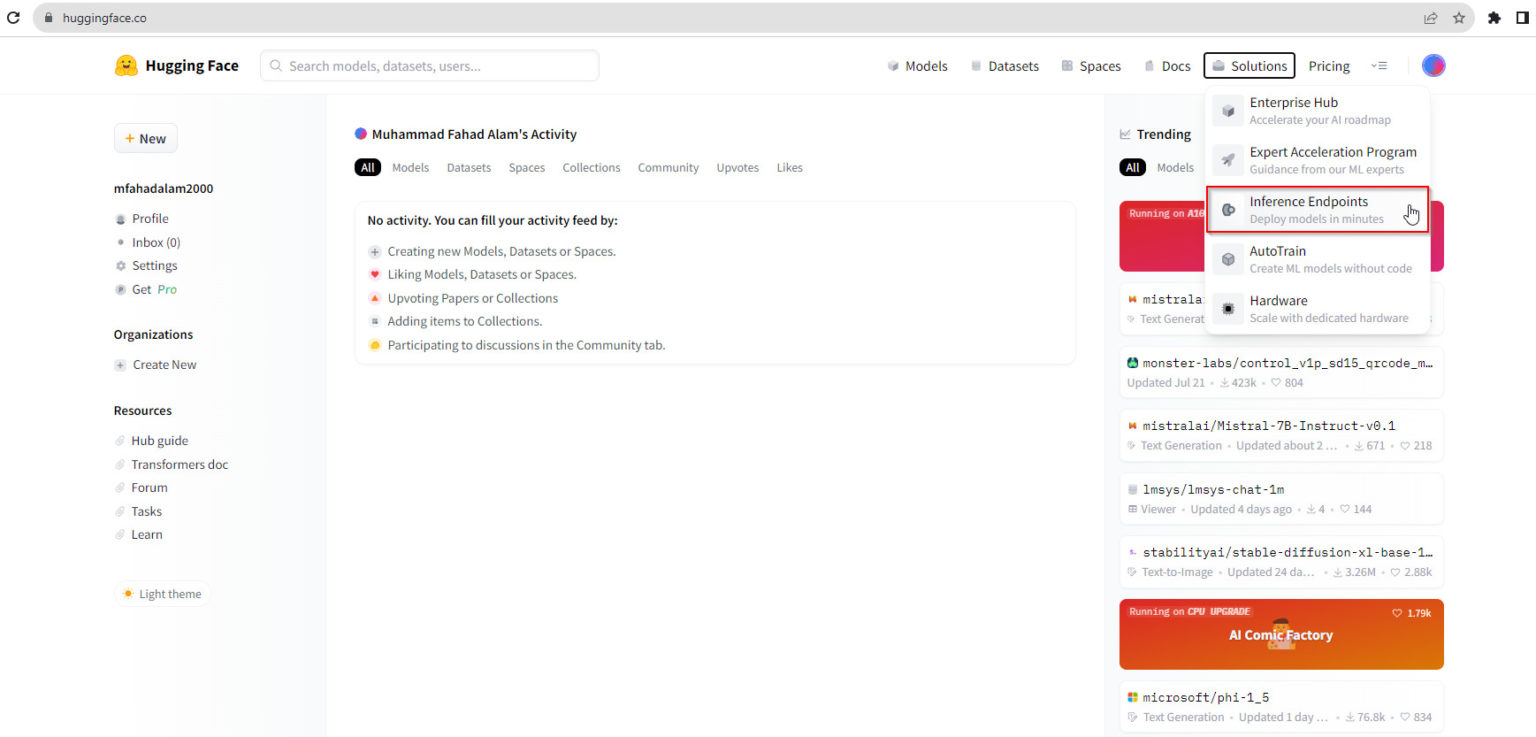Screen dimensions: 1536x737
Task: Open the browser extensions puzzle icon
Action: (1494, 18)
